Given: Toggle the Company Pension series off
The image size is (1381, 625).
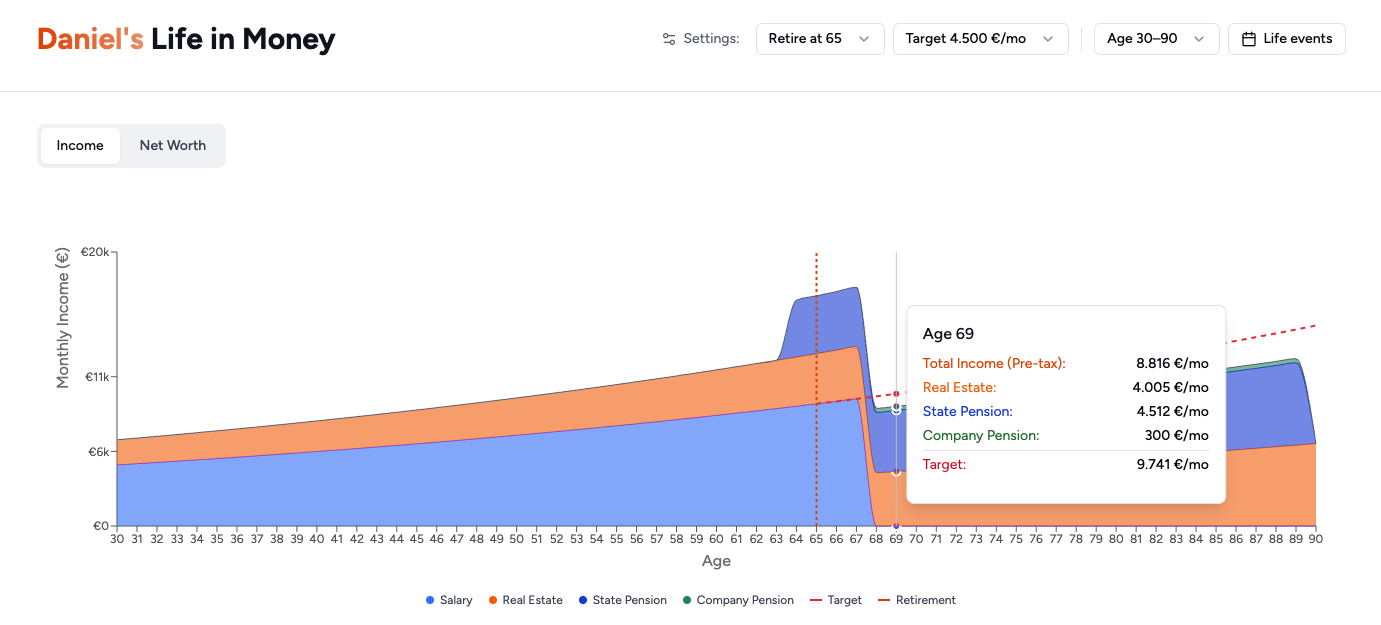Looking at the screenshot, I should click(744, 600).
